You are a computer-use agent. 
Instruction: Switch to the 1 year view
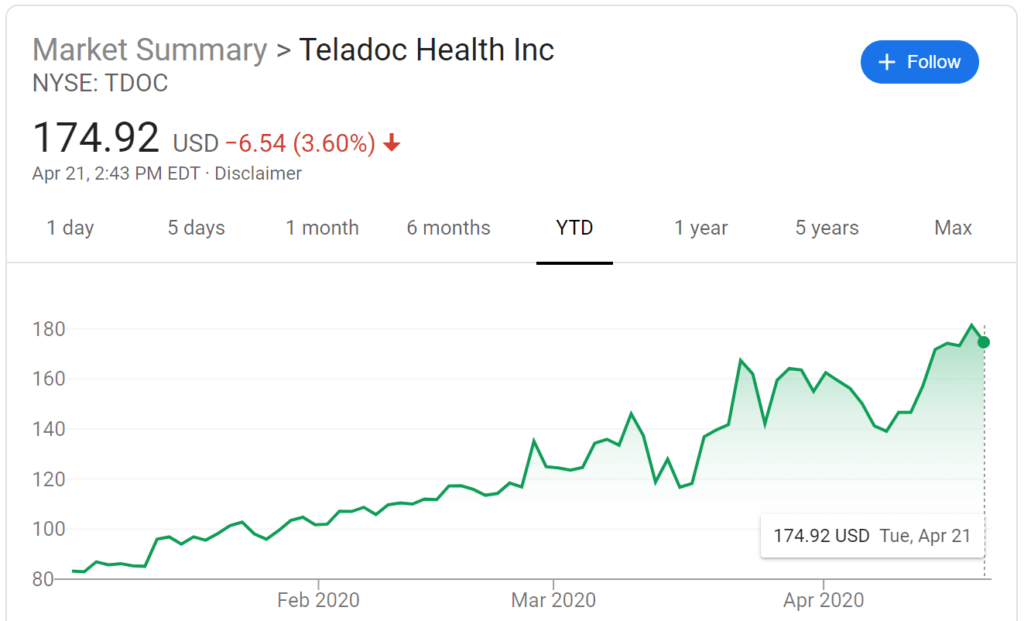[701, 228]
